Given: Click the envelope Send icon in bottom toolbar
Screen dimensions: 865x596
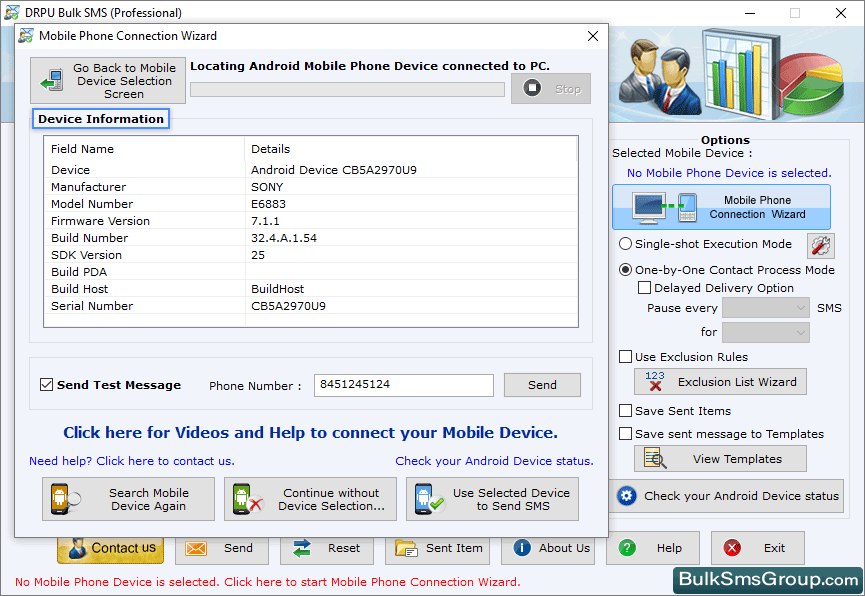Looking at the screenshot, I should [x=196, y=549].
